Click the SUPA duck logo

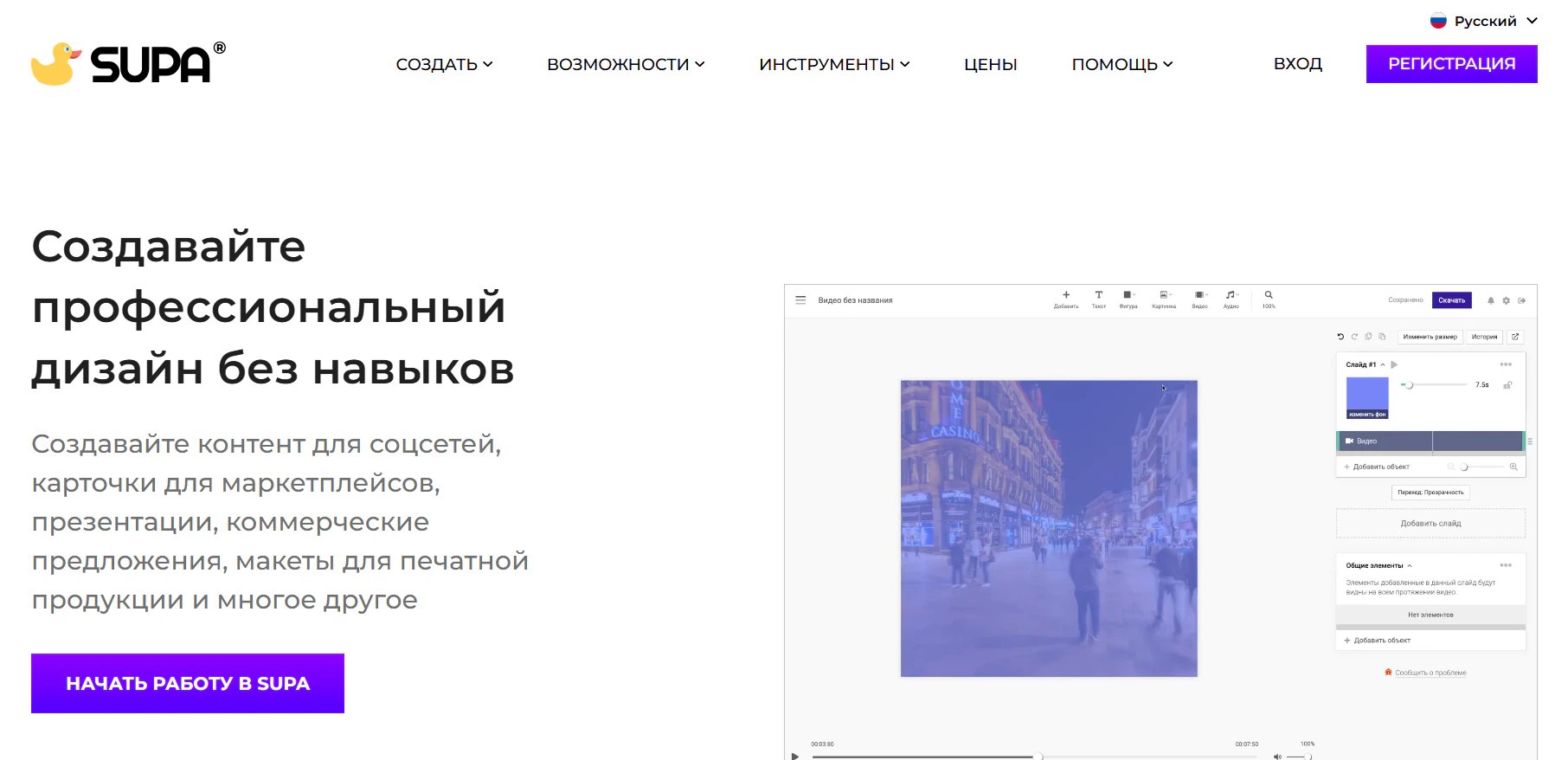pyautogui.click(x=128, y=63)
